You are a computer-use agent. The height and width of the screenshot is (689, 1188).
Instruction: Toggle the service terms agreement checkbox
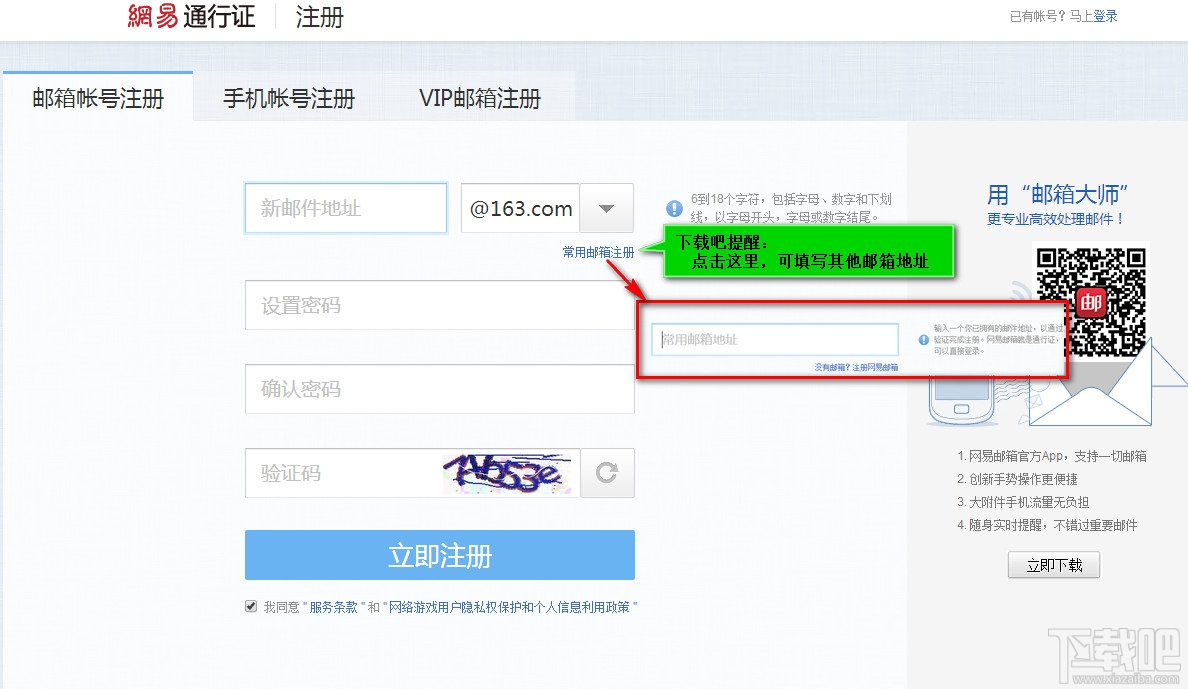click(x=251, y=606)
